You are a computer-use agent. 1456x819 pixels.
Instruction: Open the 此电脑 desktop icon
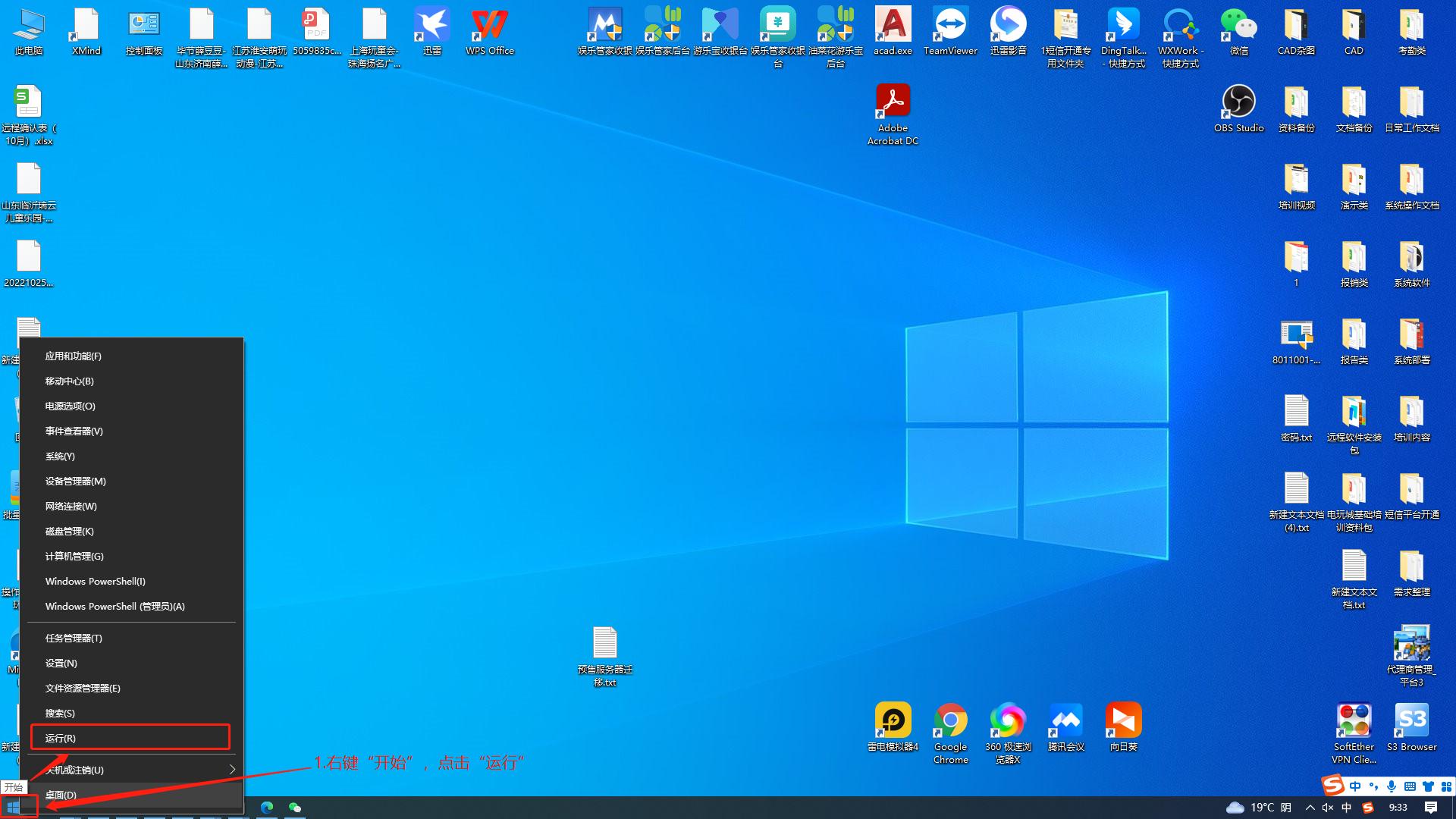point(29,32)
